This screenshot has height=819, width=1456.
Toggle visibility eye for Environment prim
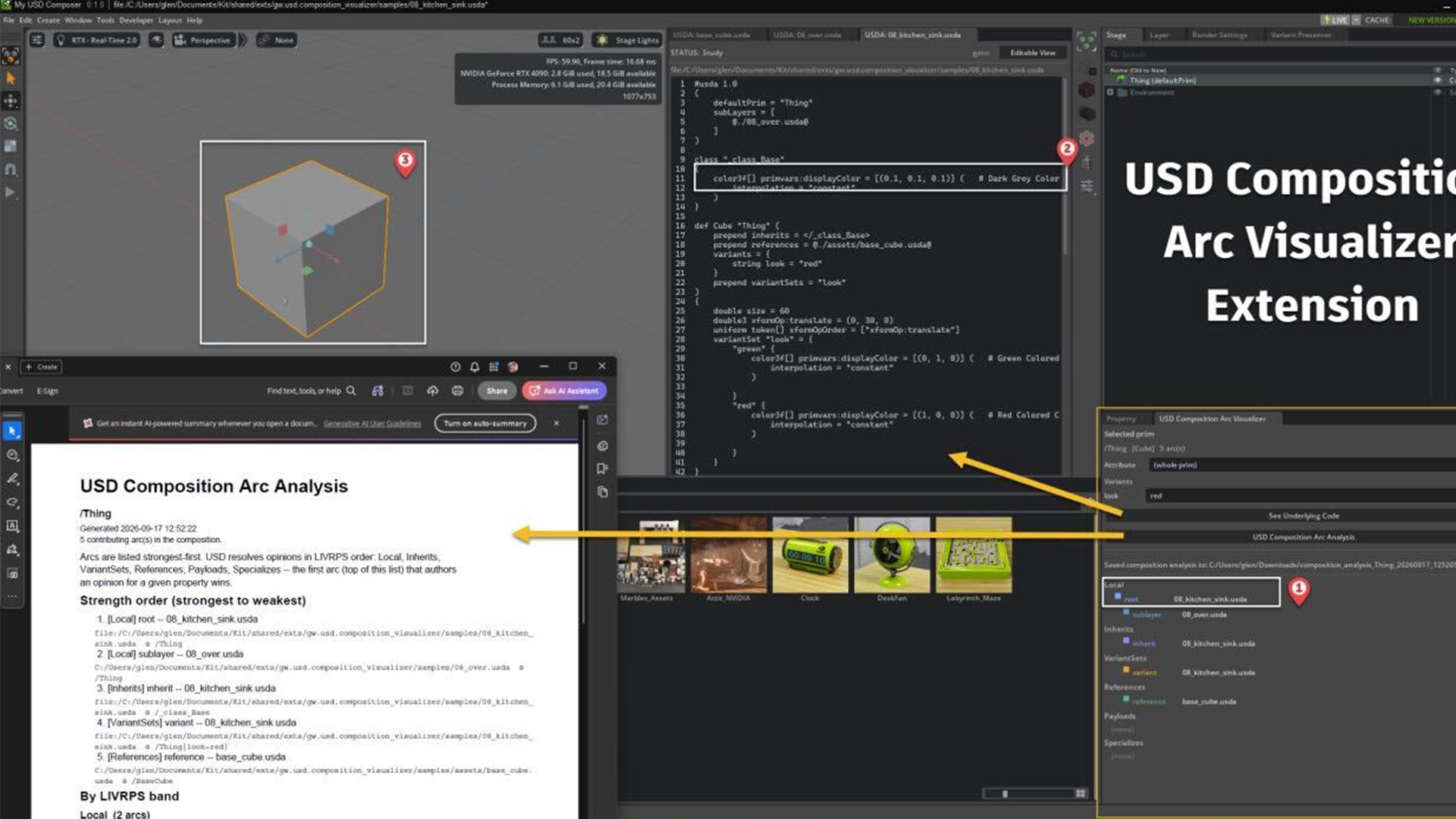click(x=1437, y=93)
